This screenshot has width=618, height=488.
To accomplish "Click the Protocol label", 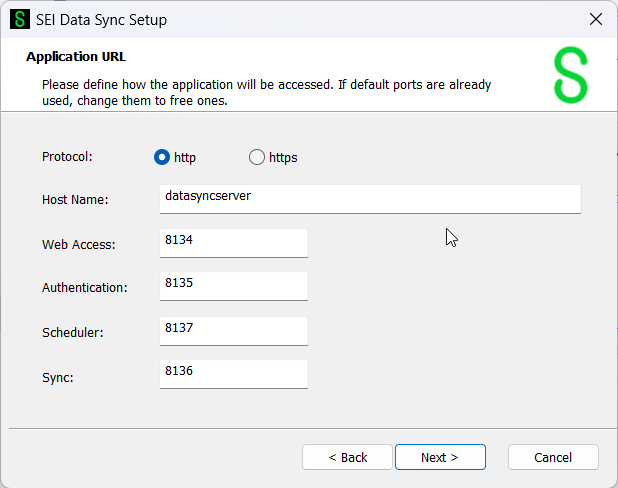I will pyautogui.click(x=66, y=157).
